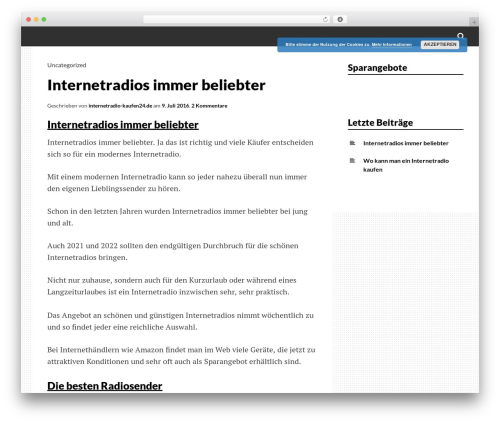Click the cookie notice text 'Bitte stimme der Nutzung'

pos(327,45)
